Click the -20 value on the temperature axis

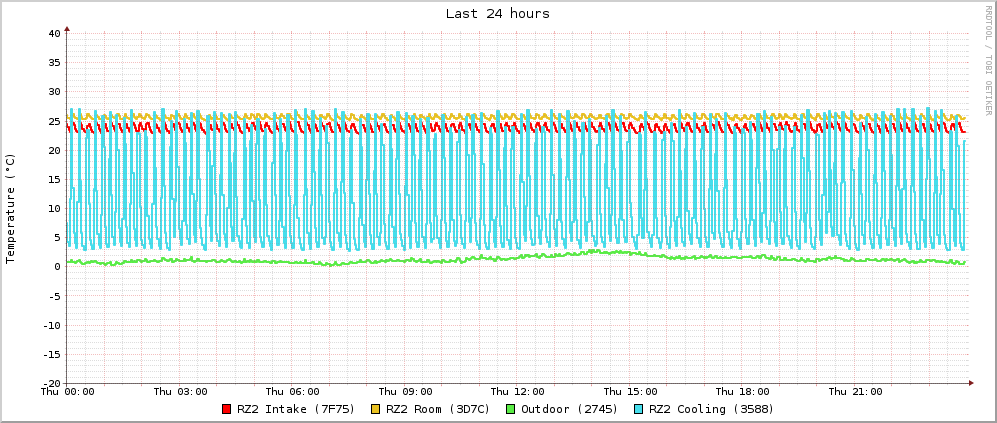pos(52,383)
